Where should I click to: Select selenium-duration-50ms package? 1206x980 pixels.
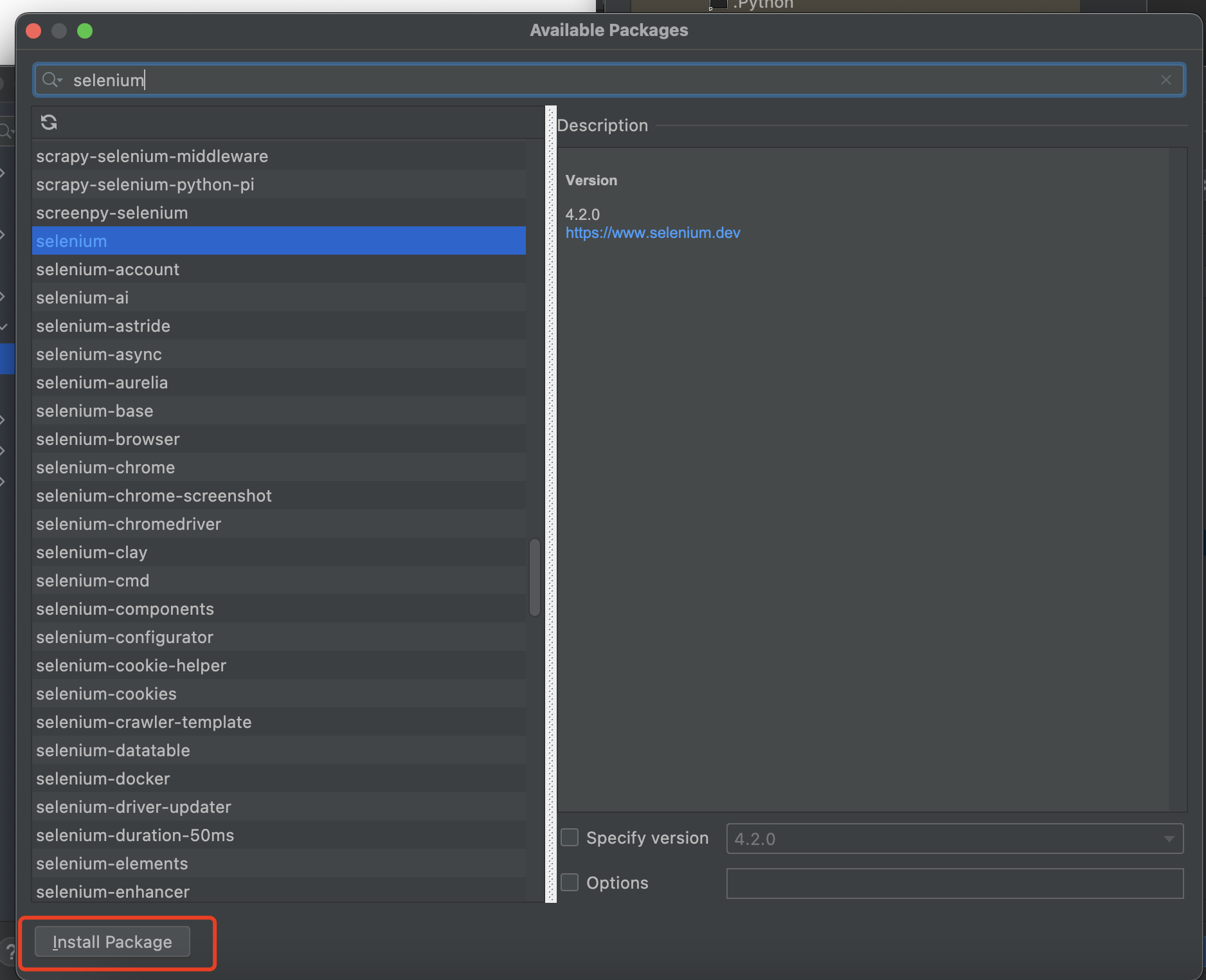click(x=279, y=835)
